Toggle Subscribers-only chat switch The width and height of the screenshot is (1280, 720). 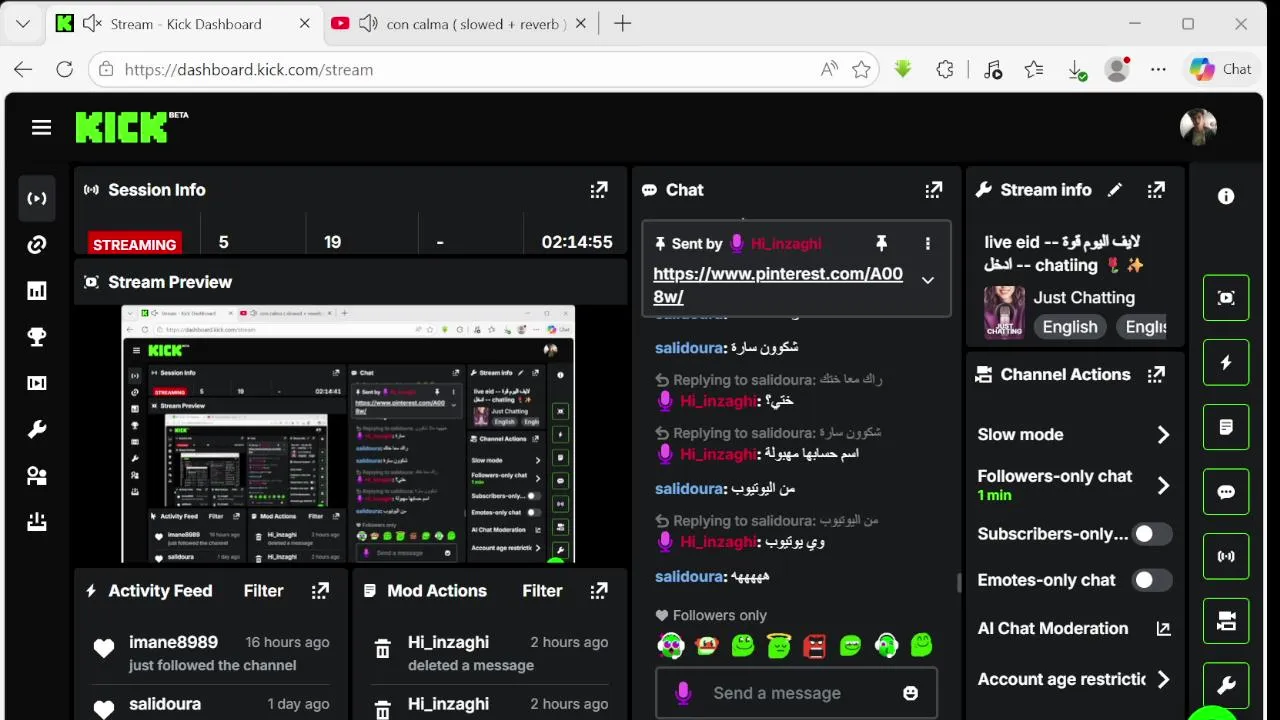click(1152, 534)
